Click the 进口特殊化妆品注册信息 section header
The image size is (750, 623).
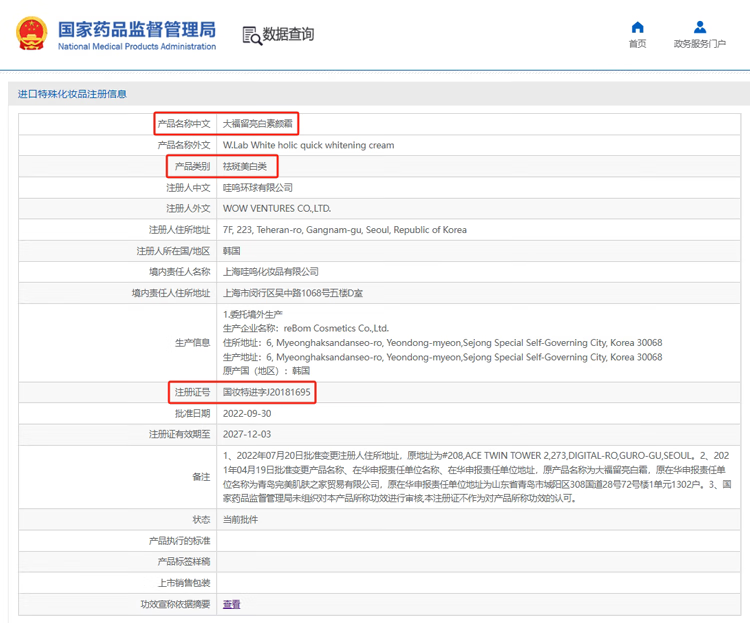pyautogui.click(x=72, y=94)
